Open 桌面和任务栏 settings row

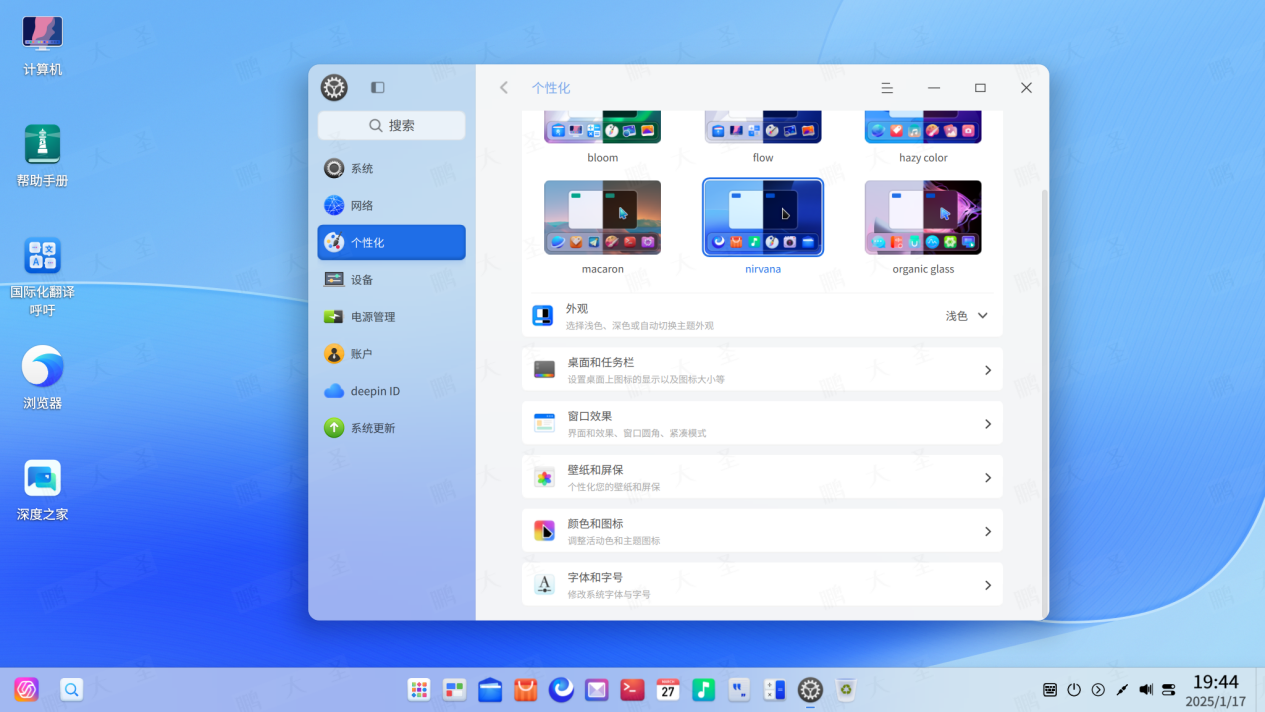(762, 370)
